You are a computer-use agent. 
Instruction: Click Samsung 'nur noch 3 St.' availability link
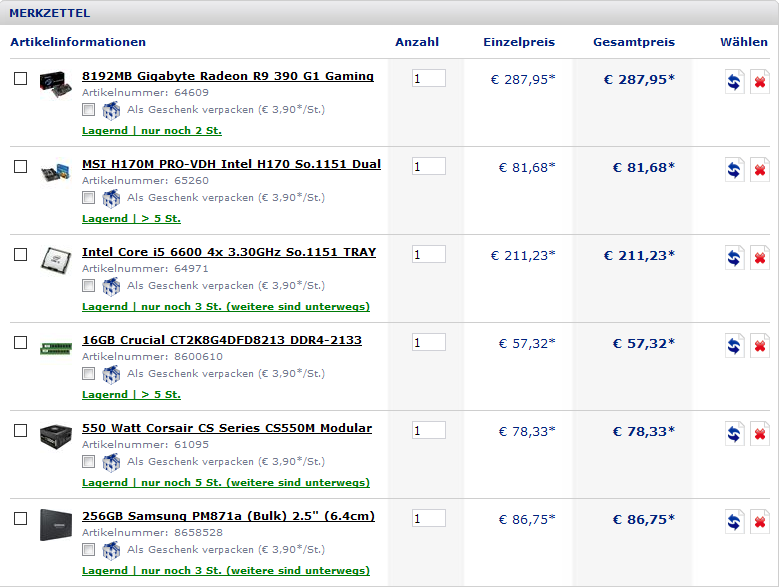[x=226, y=571]
